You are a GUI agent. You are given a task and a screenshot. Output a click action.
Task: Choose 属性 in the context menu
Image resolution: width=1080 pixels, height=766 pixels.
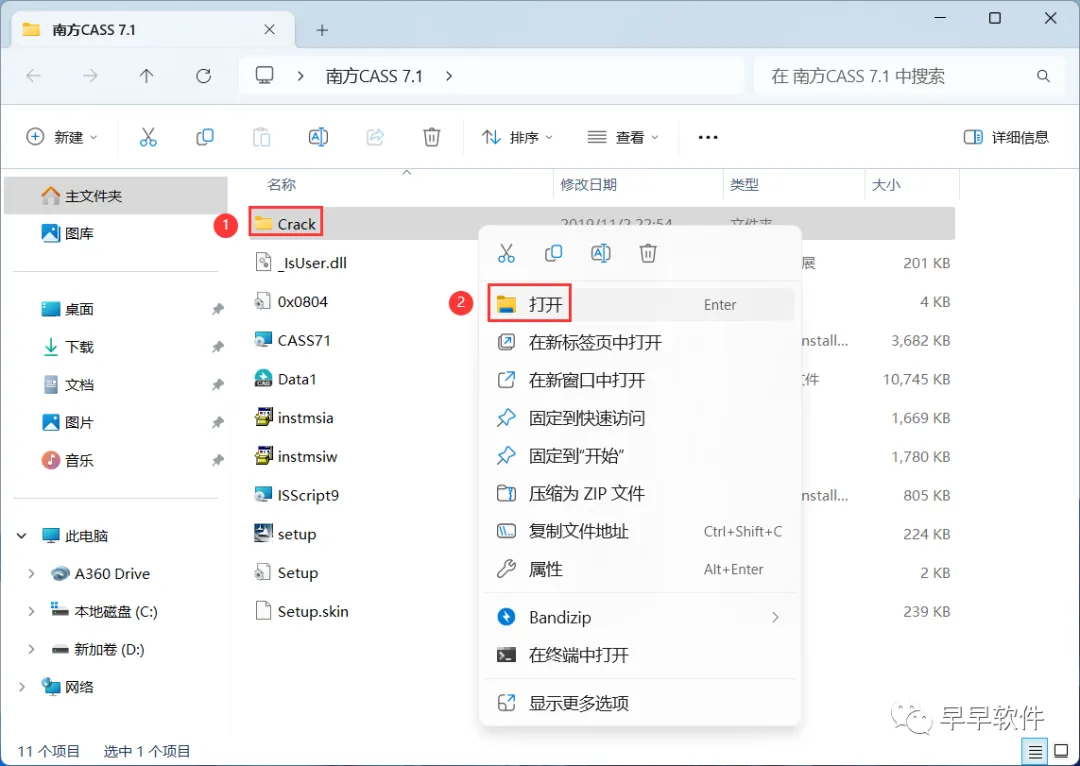click(640, 569)
